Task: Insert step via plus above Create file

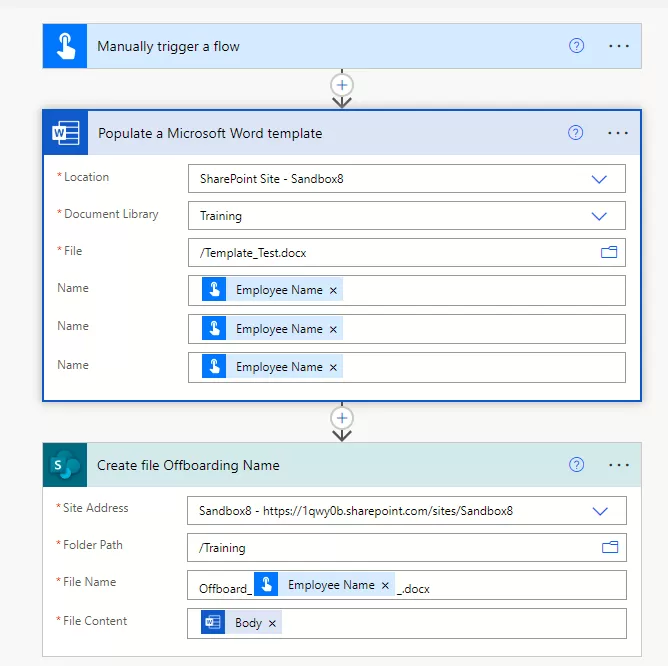Action: click(342, 417)
